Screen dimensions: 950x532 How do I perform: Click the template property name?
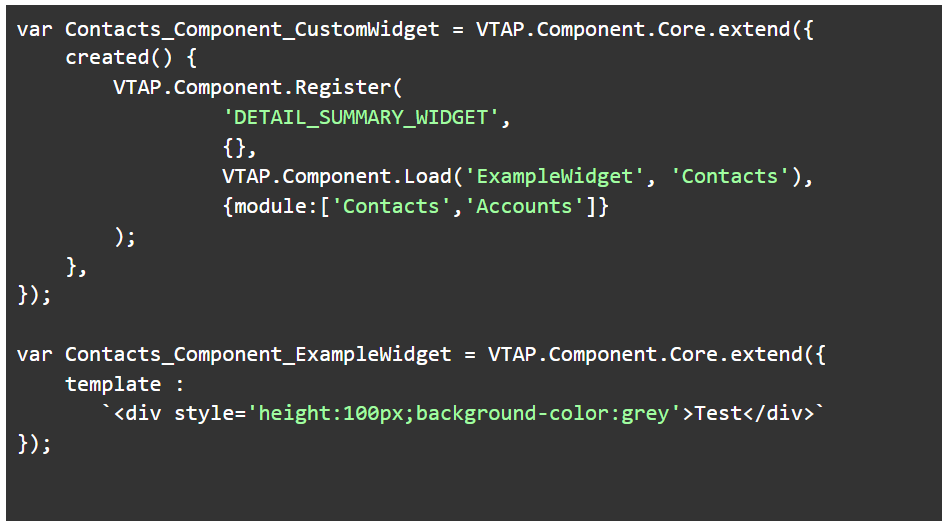tap(112, 385)
